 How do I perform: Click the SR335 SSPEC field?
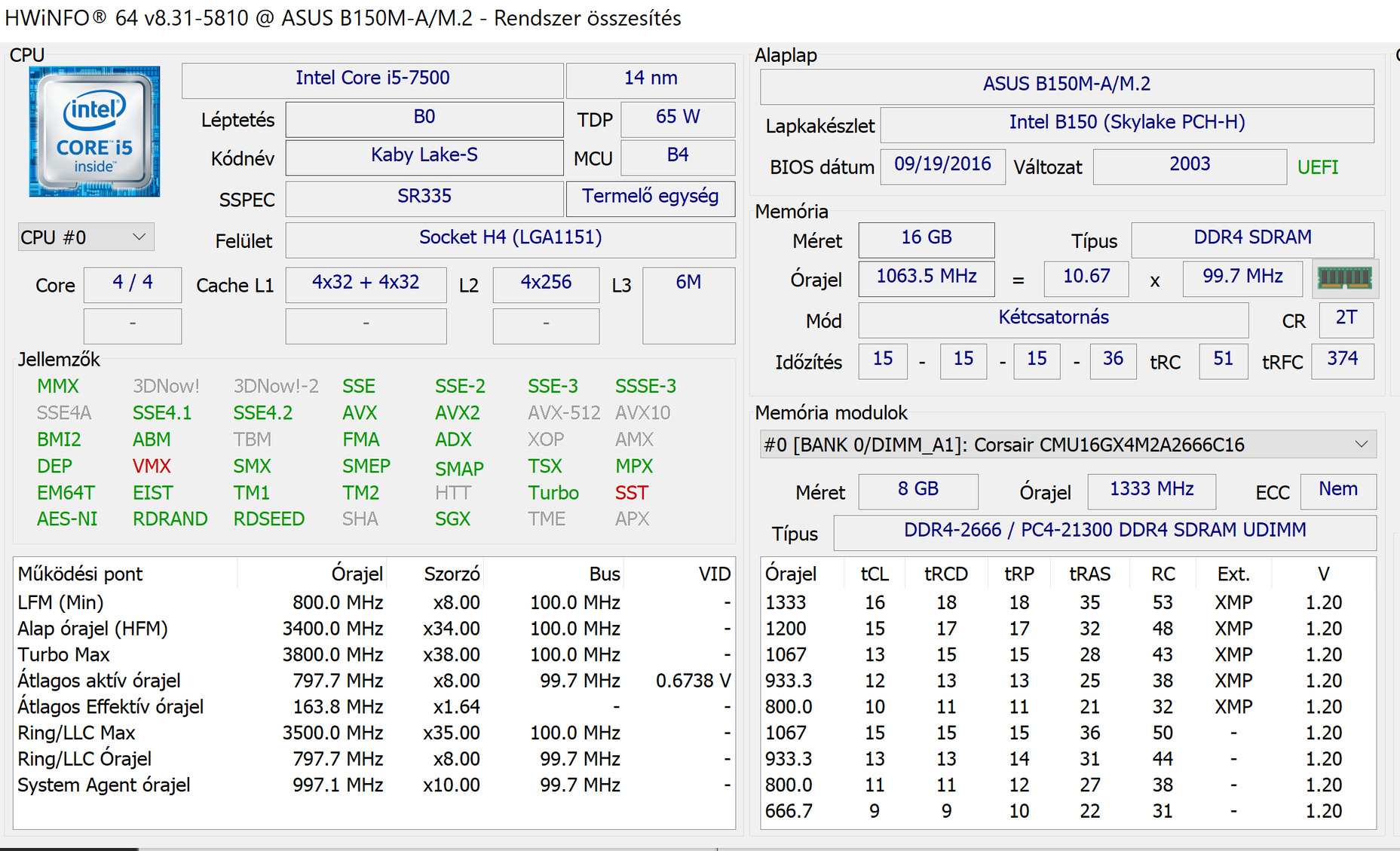424,197
